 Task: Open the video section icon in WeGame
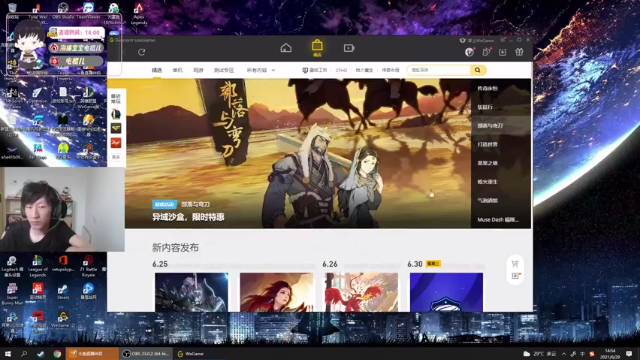coord(349,48)
